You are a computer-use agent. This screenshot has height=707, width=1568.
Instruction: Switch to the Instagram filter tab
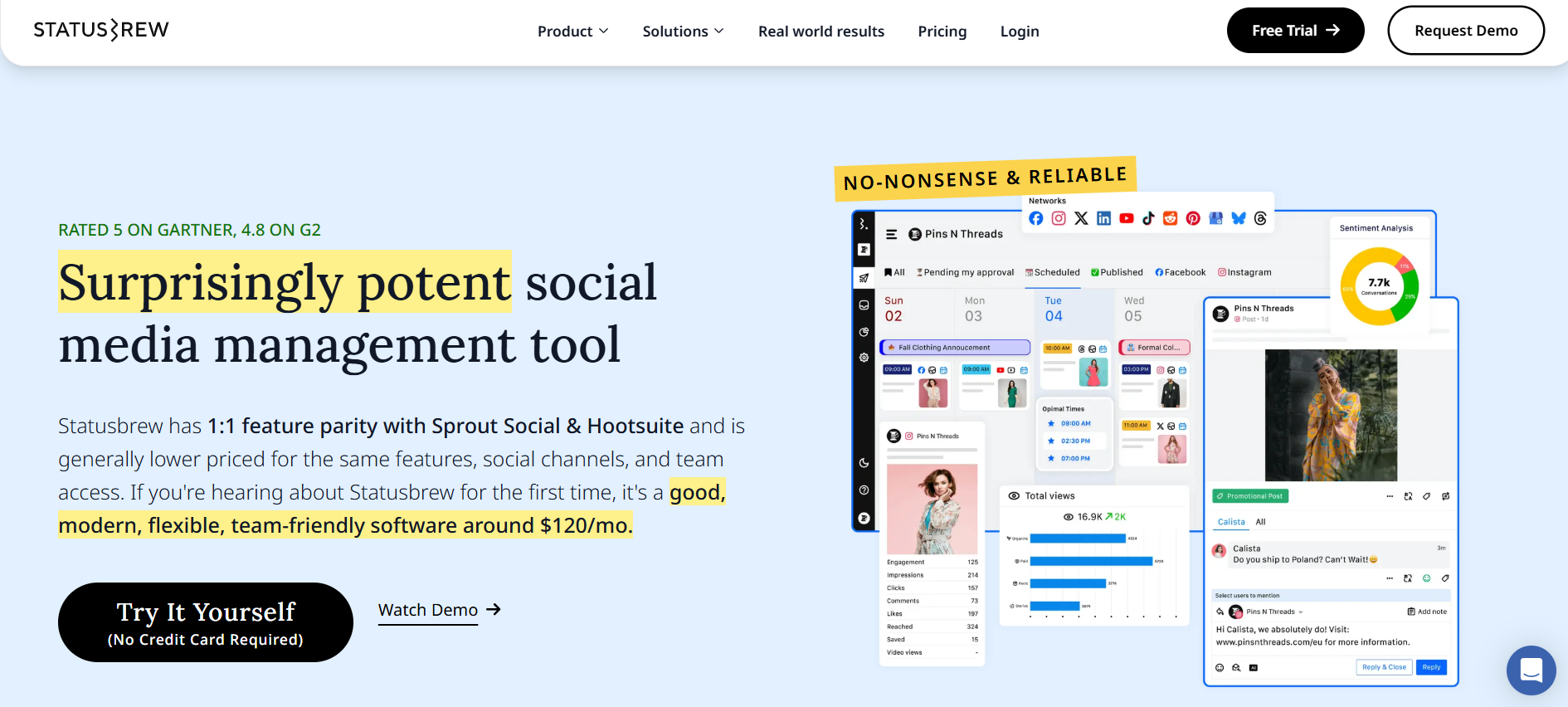[x=1244, y=272]
